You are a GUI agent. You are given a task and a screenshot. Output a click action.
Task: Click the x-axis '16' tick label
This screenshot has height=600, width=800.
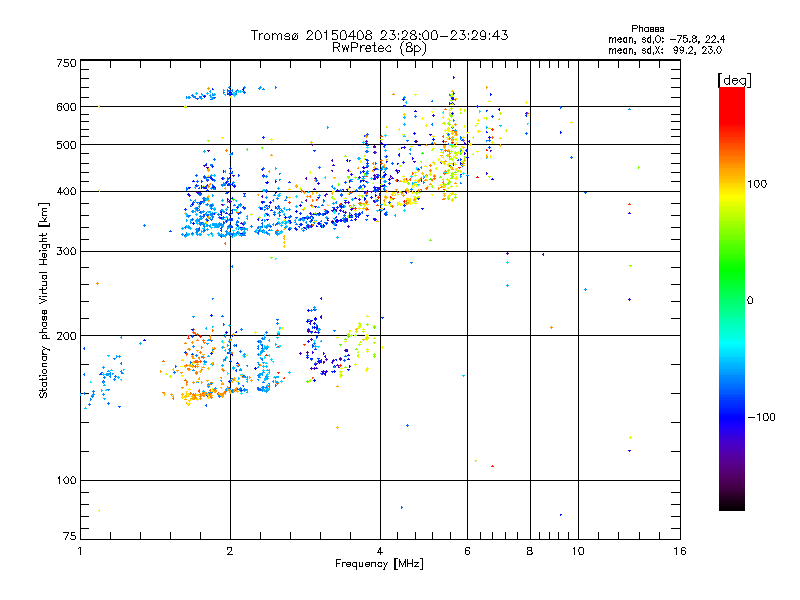pyautogui.click(x=680, y=551)
